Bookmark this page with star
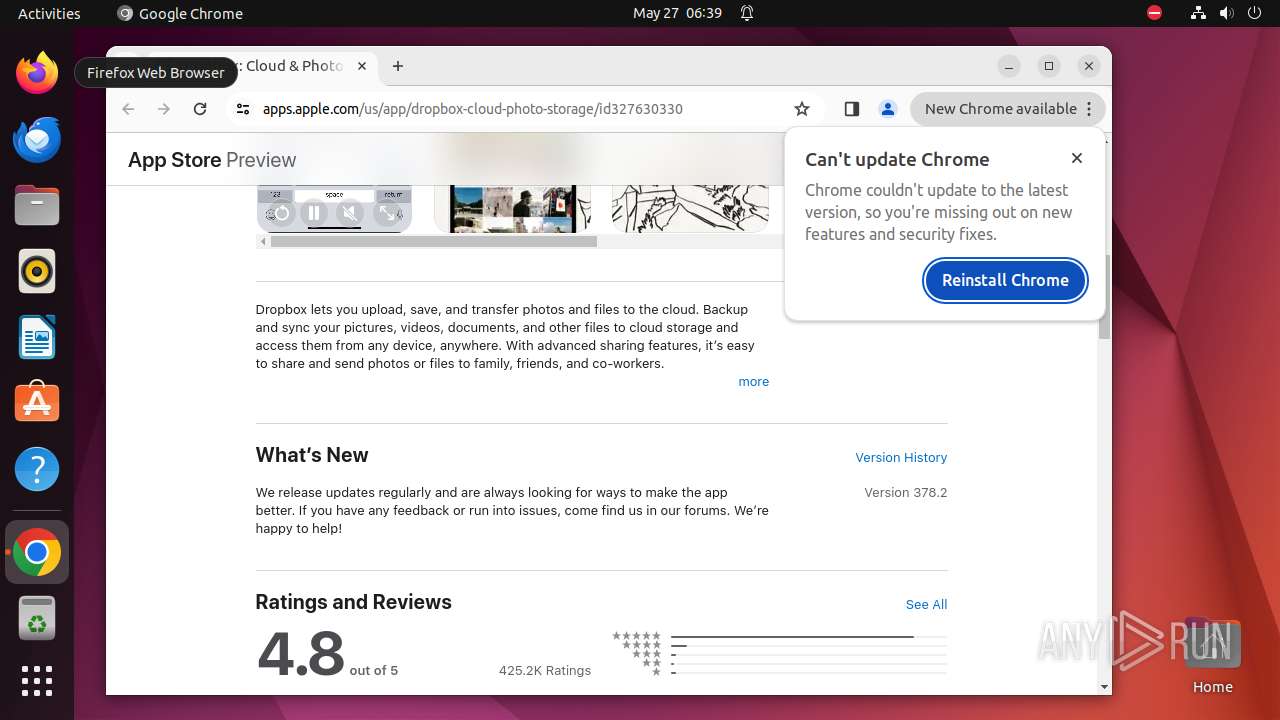1280x720 pixels. tap(802, 109)
